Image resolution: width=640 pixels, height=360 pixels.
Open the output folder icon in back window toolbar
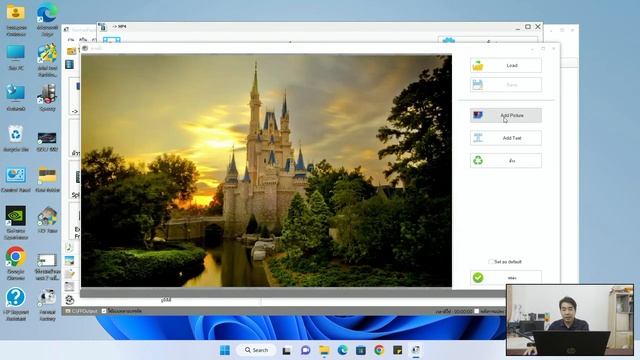tap(71, 51)
